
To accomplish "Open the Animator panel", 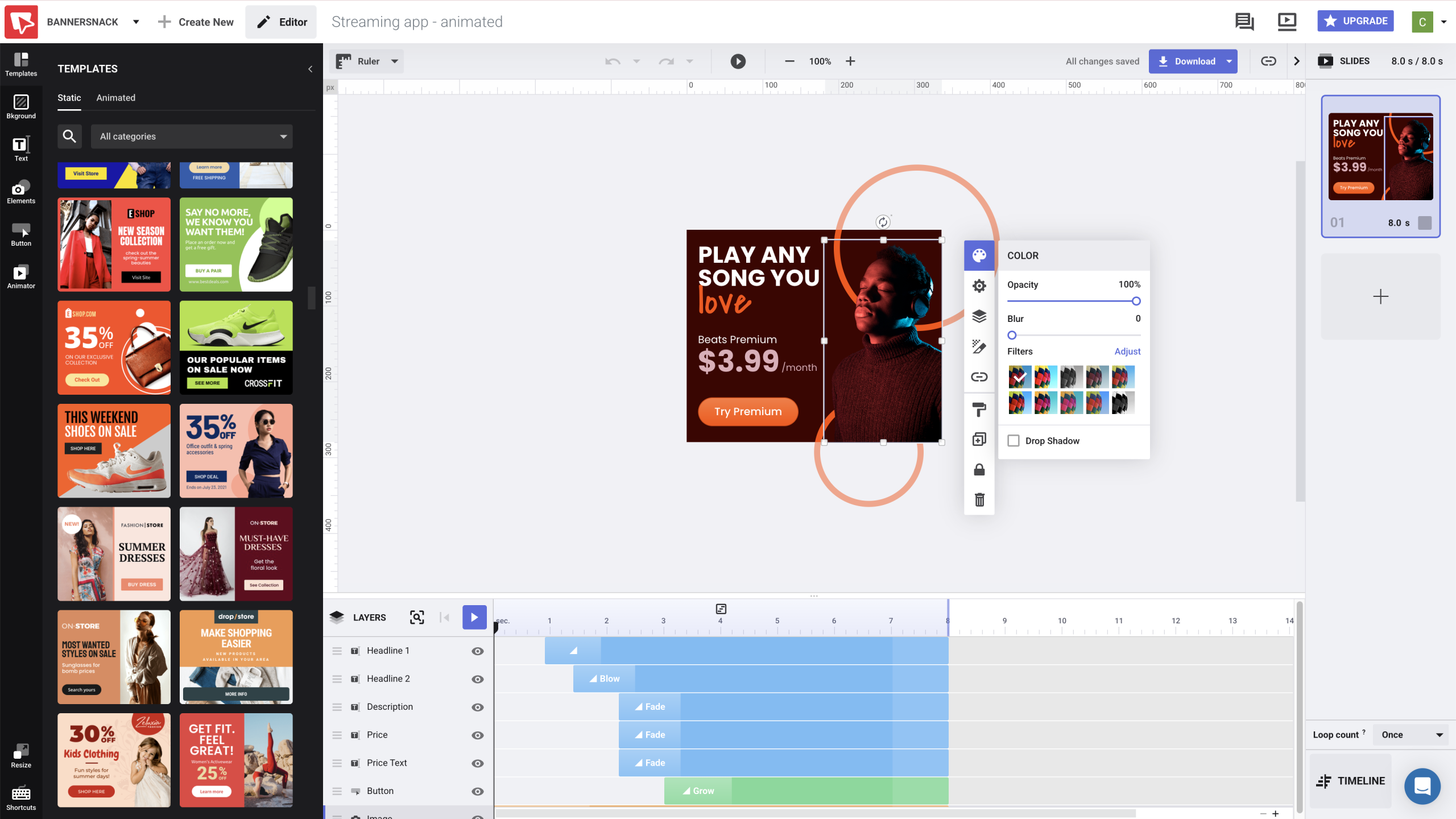I will (21, 277).
